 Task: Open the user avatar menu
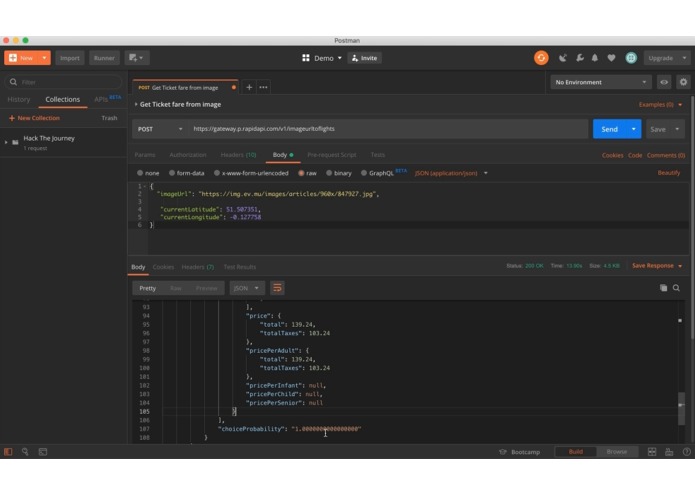point(631,58)
